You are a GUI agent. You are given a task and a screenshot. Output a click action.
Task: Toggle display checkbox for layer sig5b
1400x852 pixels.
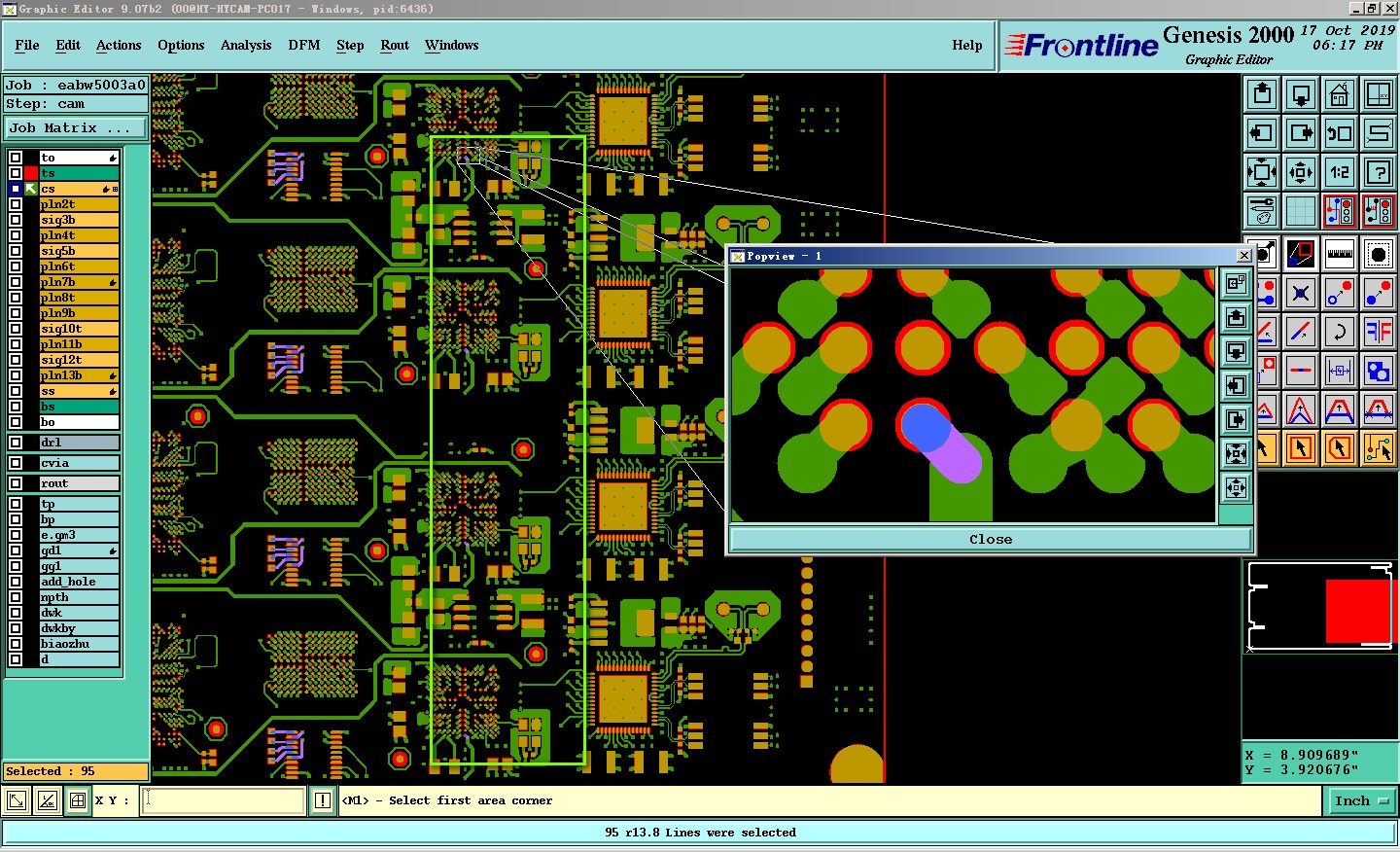[16, 251]
